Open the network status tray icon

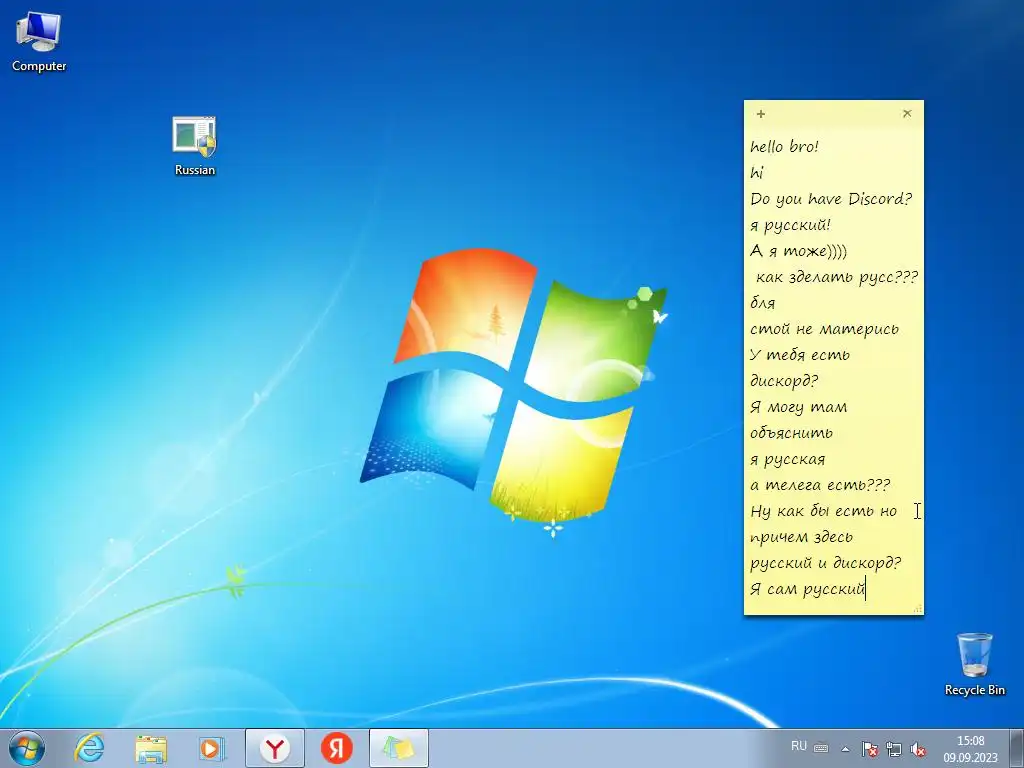tap(893, 749)
